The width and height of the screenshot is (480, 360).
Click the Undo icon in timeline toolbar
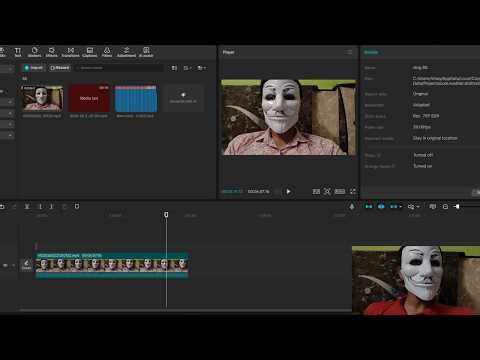pyautogui.click(x=2, y=207)
